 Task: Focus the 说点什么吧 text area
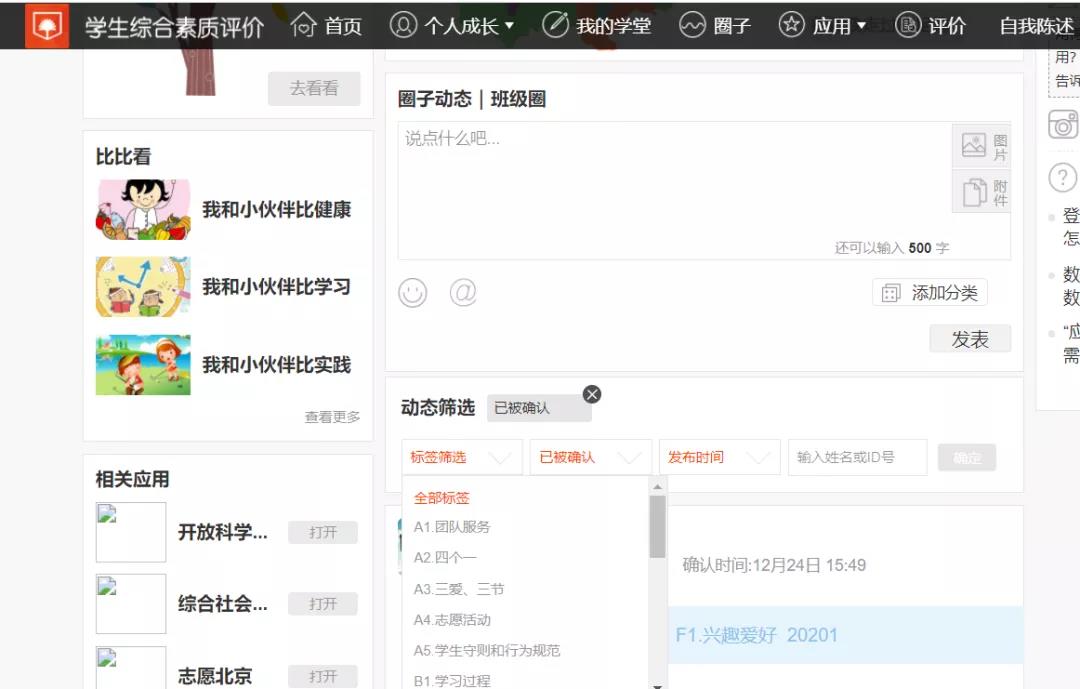675,191
